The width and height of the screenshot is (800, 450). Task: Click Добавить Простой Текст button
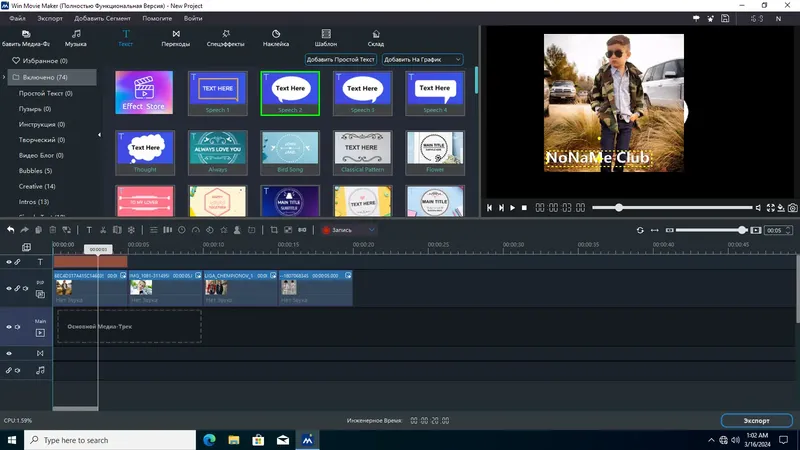tap(341, 60)
